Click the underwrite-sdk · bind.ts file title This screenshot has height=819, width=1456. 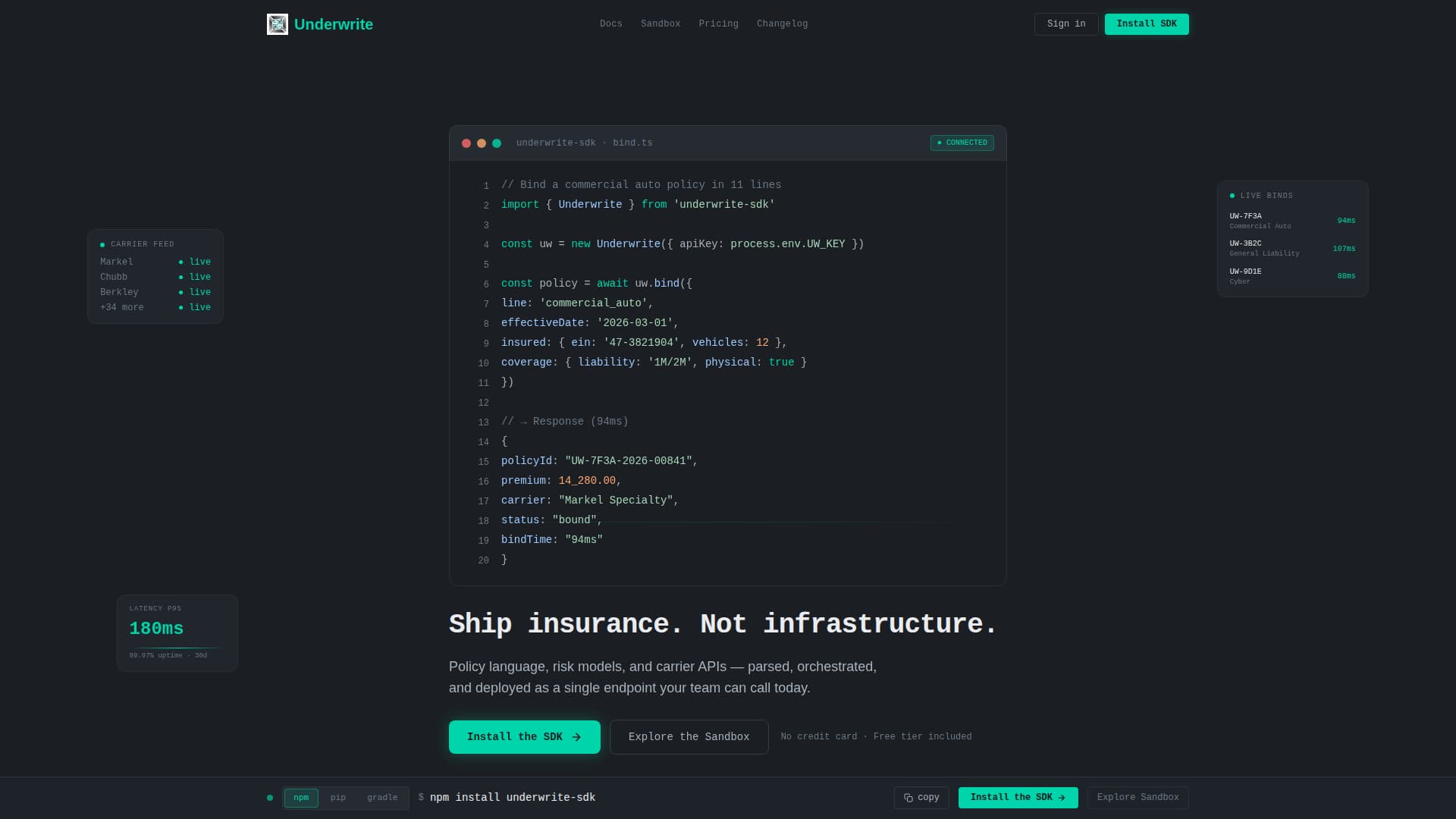(x=584, y=143)
